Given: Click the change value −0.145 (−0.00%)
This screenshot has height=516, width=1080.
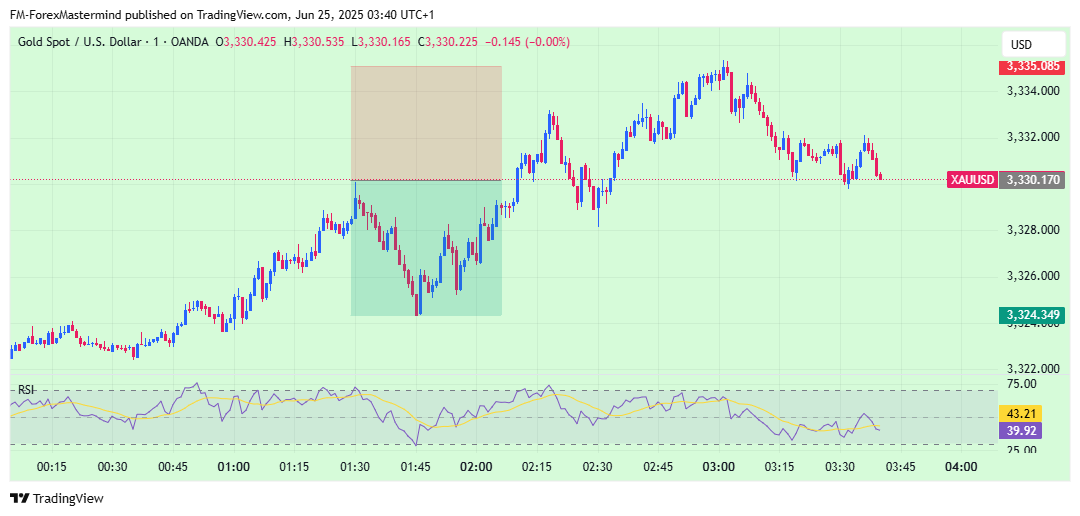Looking at the screenshot, I should [528, 42].
